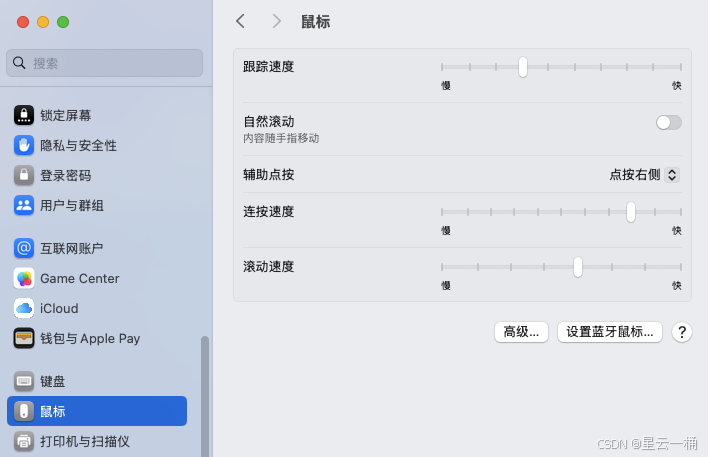Image resolution: width=708 pixels, height=457 pixels.
Task: Click the Game Center colorful bubbles icon
Action: (x=24, y=278)
